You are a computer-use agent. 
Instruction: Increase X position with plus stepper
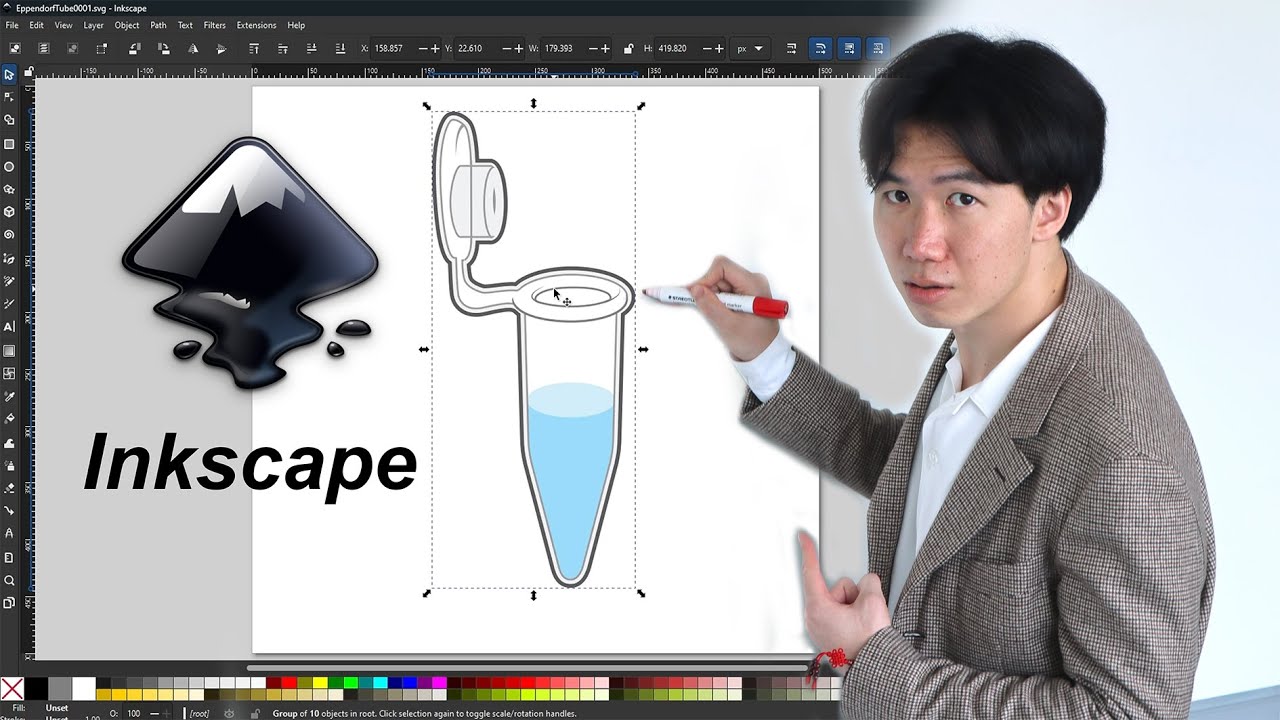click(436, 48)
